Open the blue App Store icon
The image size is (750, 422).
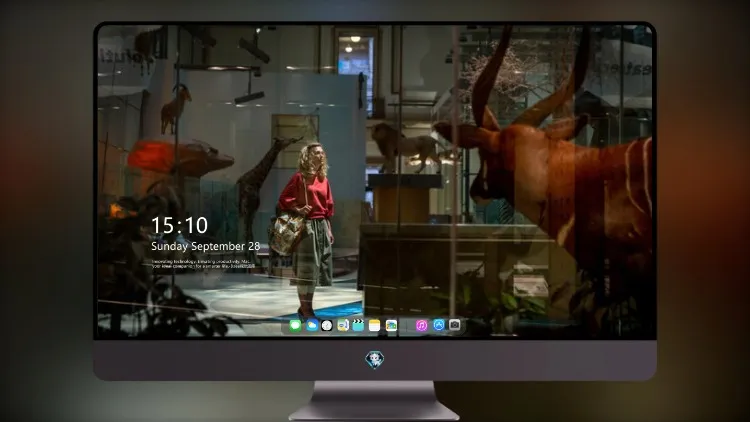pyautogui.click(x=439, y=325)
